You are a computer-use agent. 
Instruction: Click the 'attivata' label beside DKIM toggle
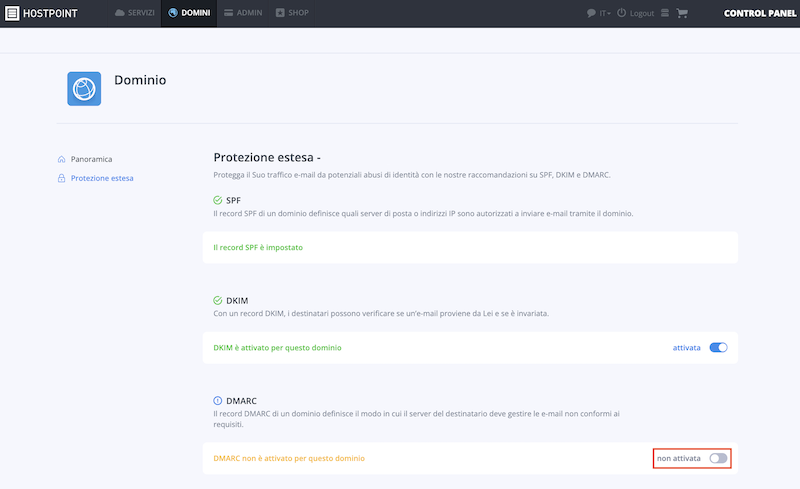pyautogui.click(x=686, y=348)
